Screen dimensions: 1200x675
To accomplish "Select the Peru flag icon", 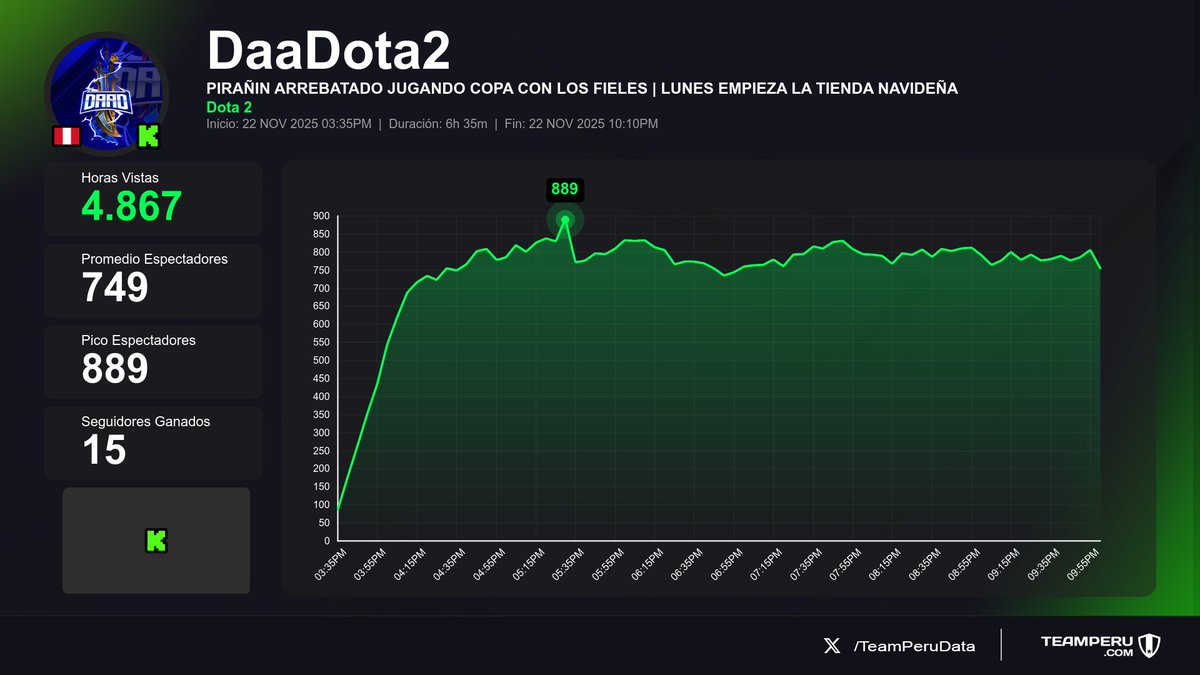I will click(x=66, y=137).
